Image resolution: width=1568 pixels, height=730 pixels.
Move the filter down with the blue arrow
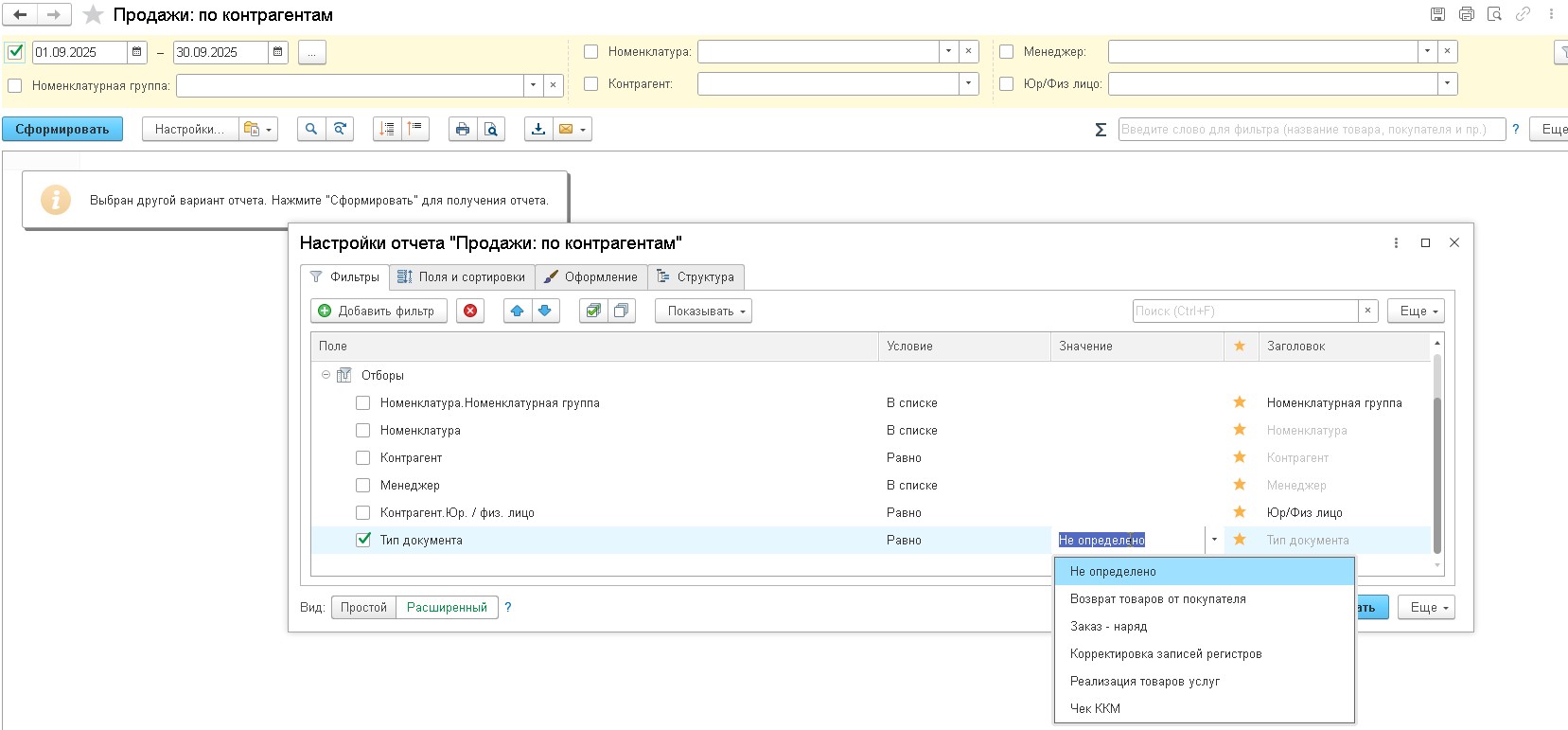coord(545,311)
